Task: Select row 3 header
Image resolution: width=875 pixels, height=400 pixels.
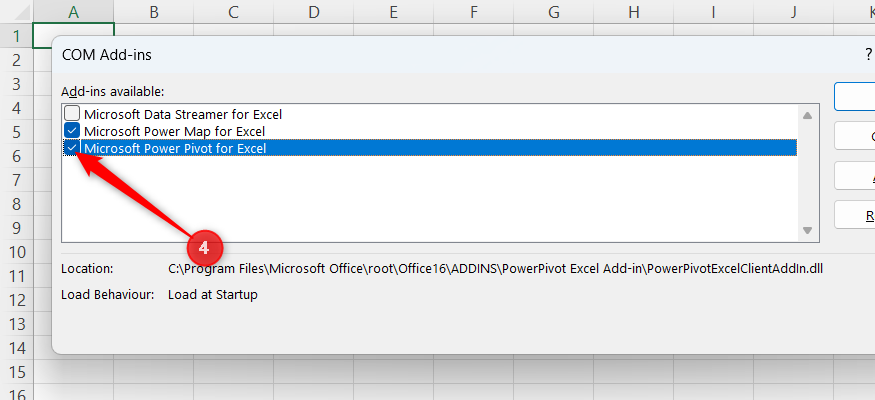Action: (16, 84)
